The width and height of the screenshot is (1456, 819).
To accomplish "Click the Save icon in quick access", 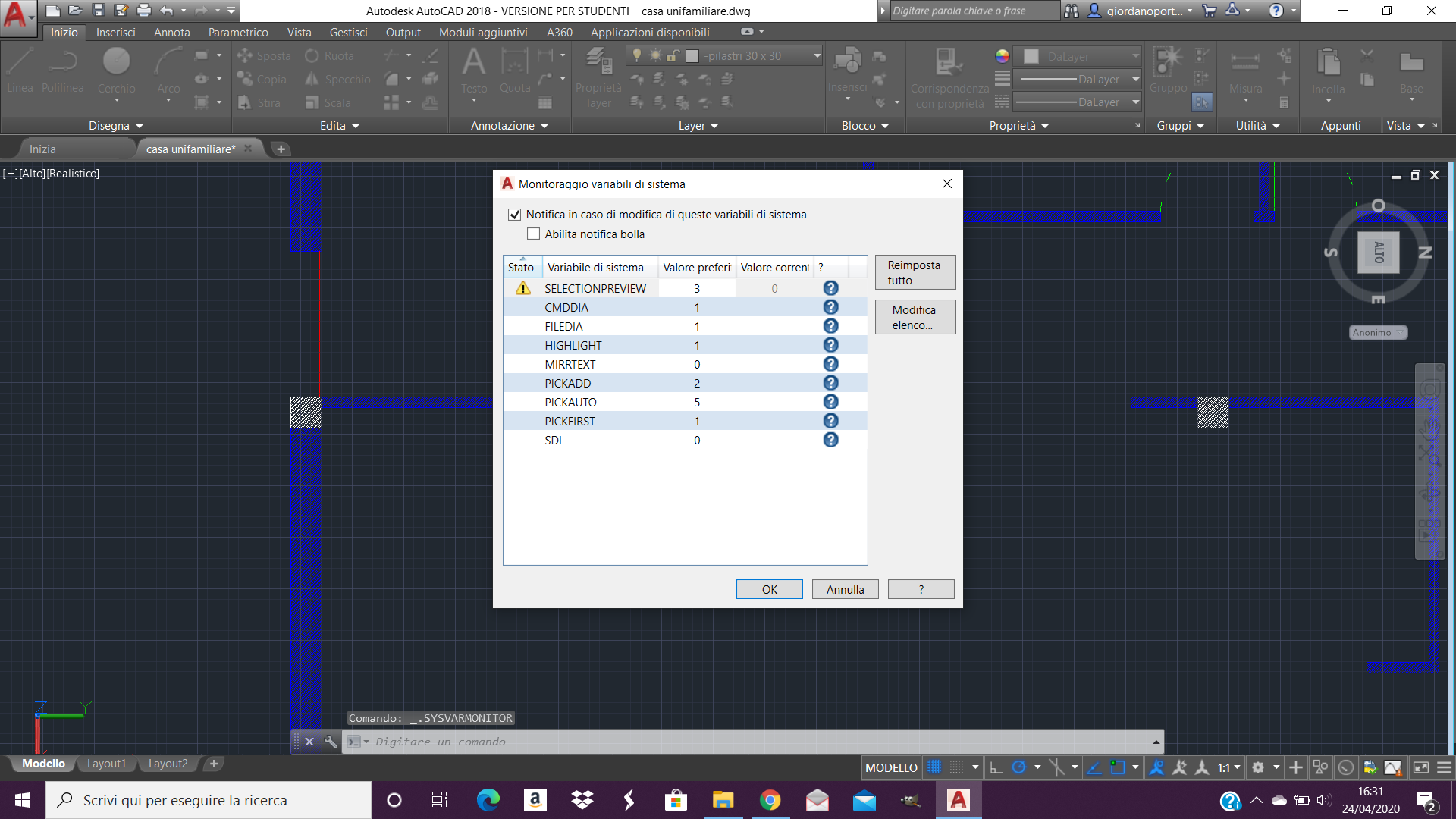I will pos(98,11).
